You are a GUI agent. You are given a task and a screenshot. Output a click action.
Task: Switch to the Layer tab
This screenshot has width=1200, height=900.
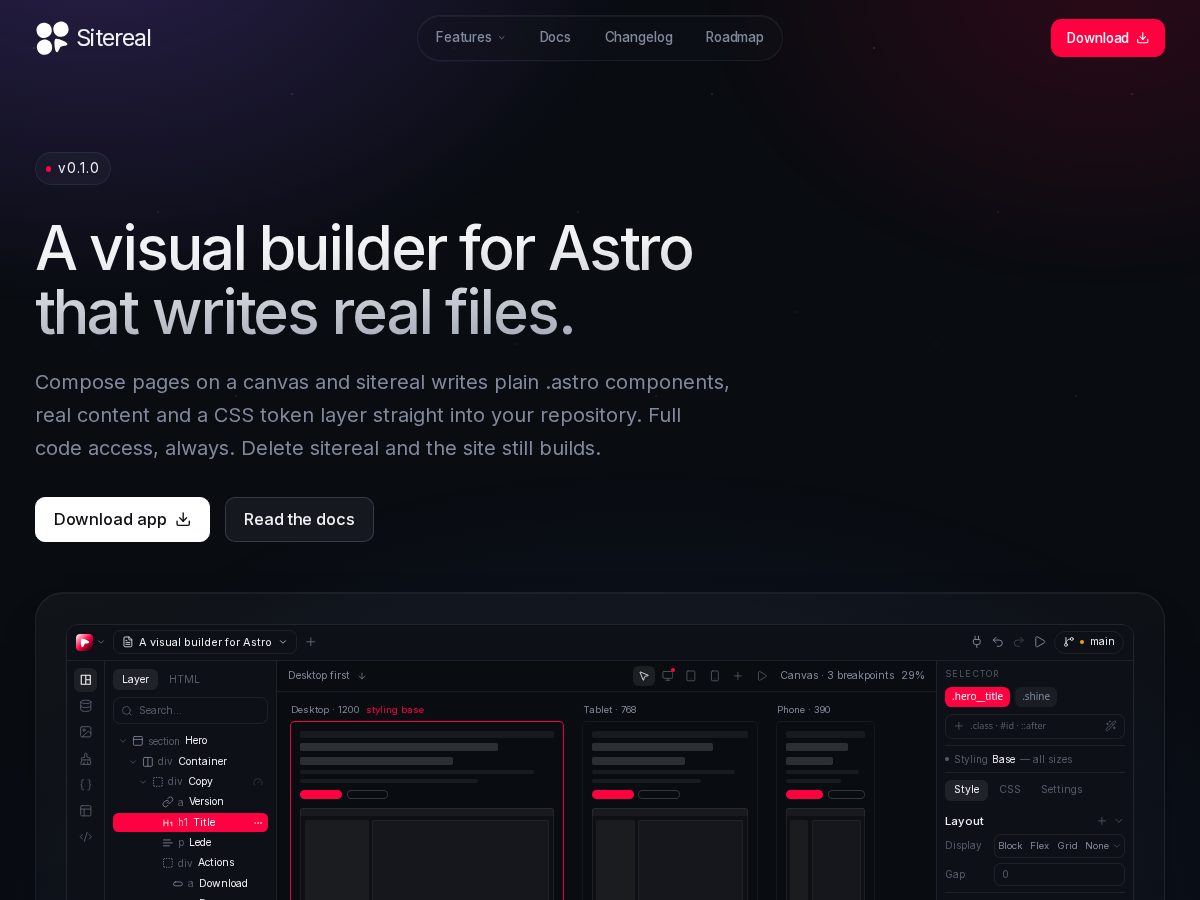[135, 680]
